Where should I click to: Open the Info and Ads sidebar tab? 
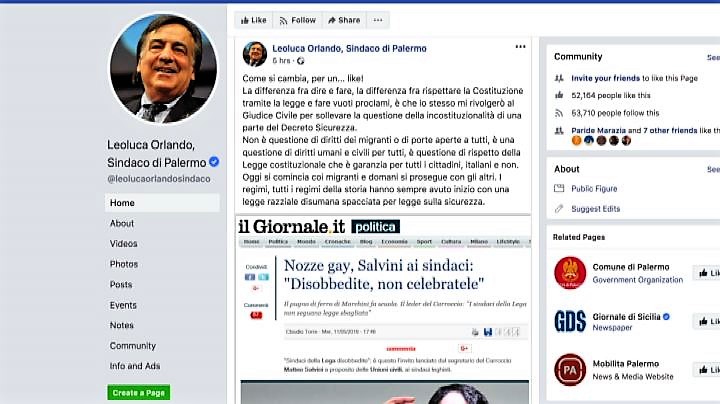tap(135, 366)
